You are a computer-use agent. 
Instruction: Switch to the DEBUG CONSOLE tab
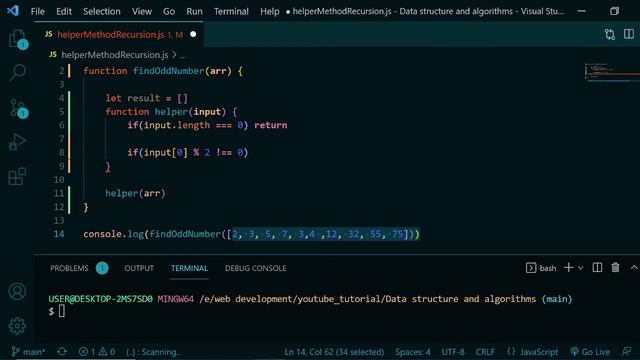coord(256,268)
